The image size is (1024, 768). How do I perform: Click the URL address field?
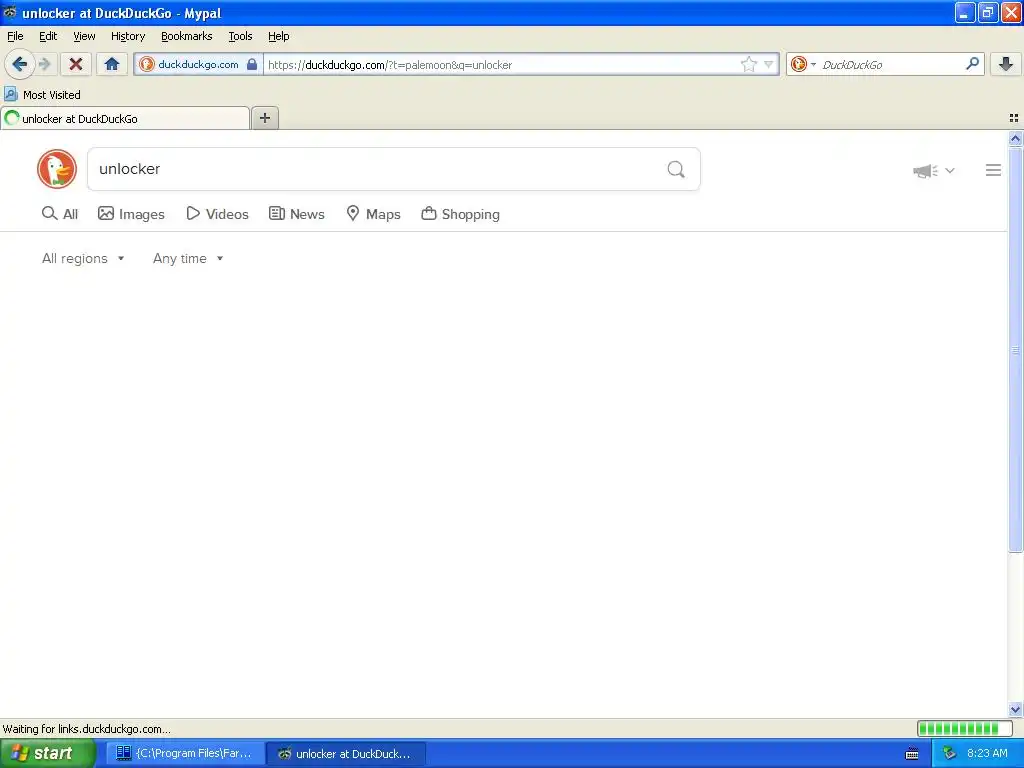(x=500, y=64)
